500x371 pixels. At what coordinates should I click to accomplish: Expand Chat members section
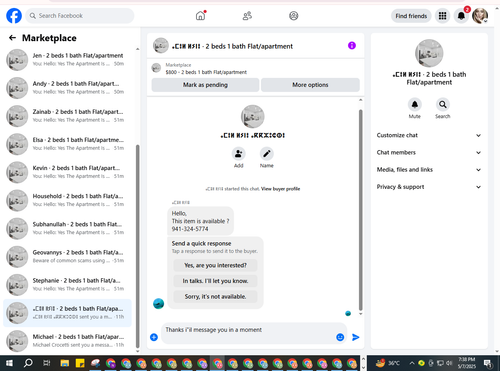pyautogui.click(x=429, y=152)
